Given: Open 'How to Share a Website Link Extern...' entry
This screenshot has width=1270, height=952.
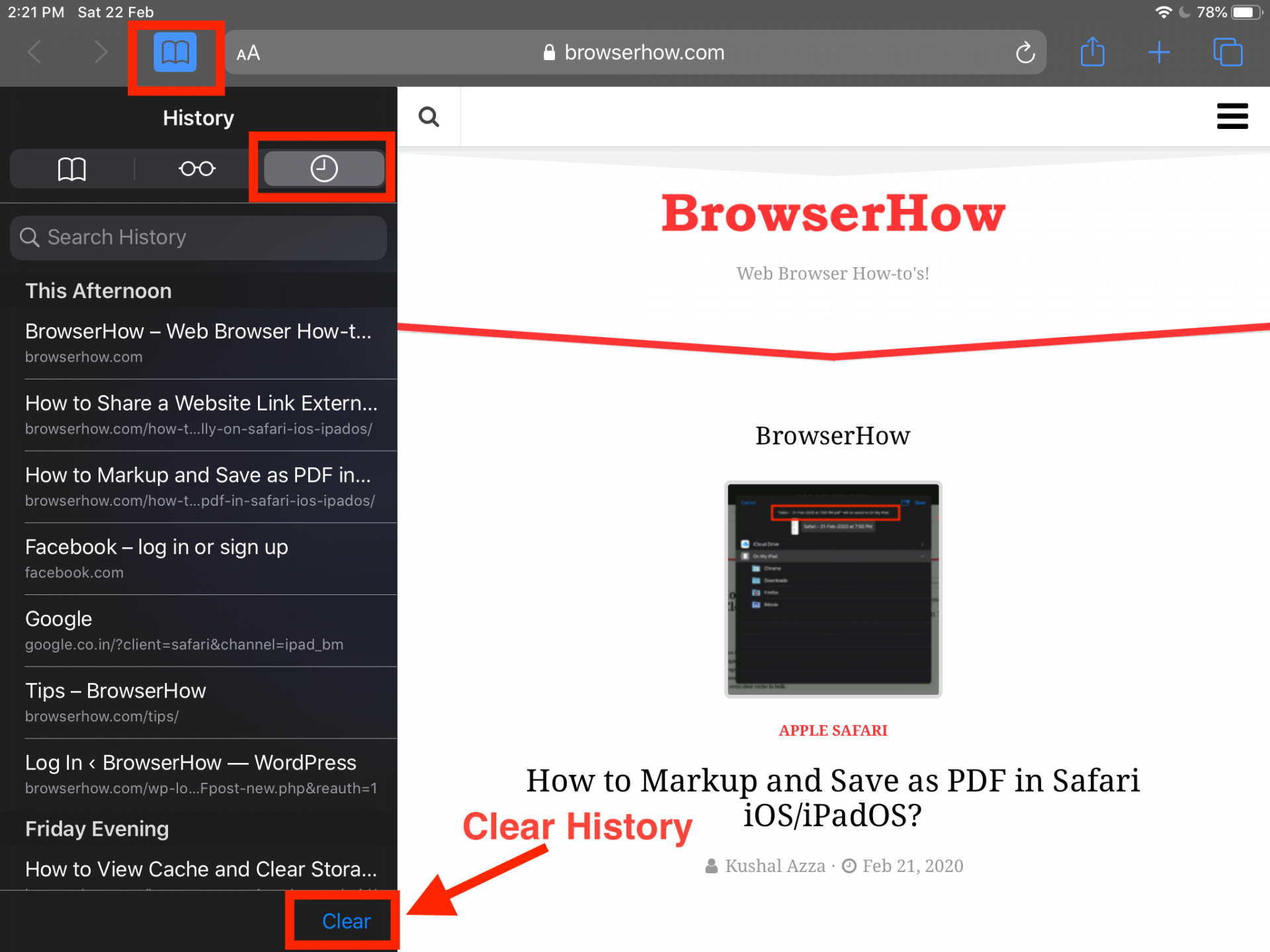Looking at the screenshot, I should click(198, 415).
